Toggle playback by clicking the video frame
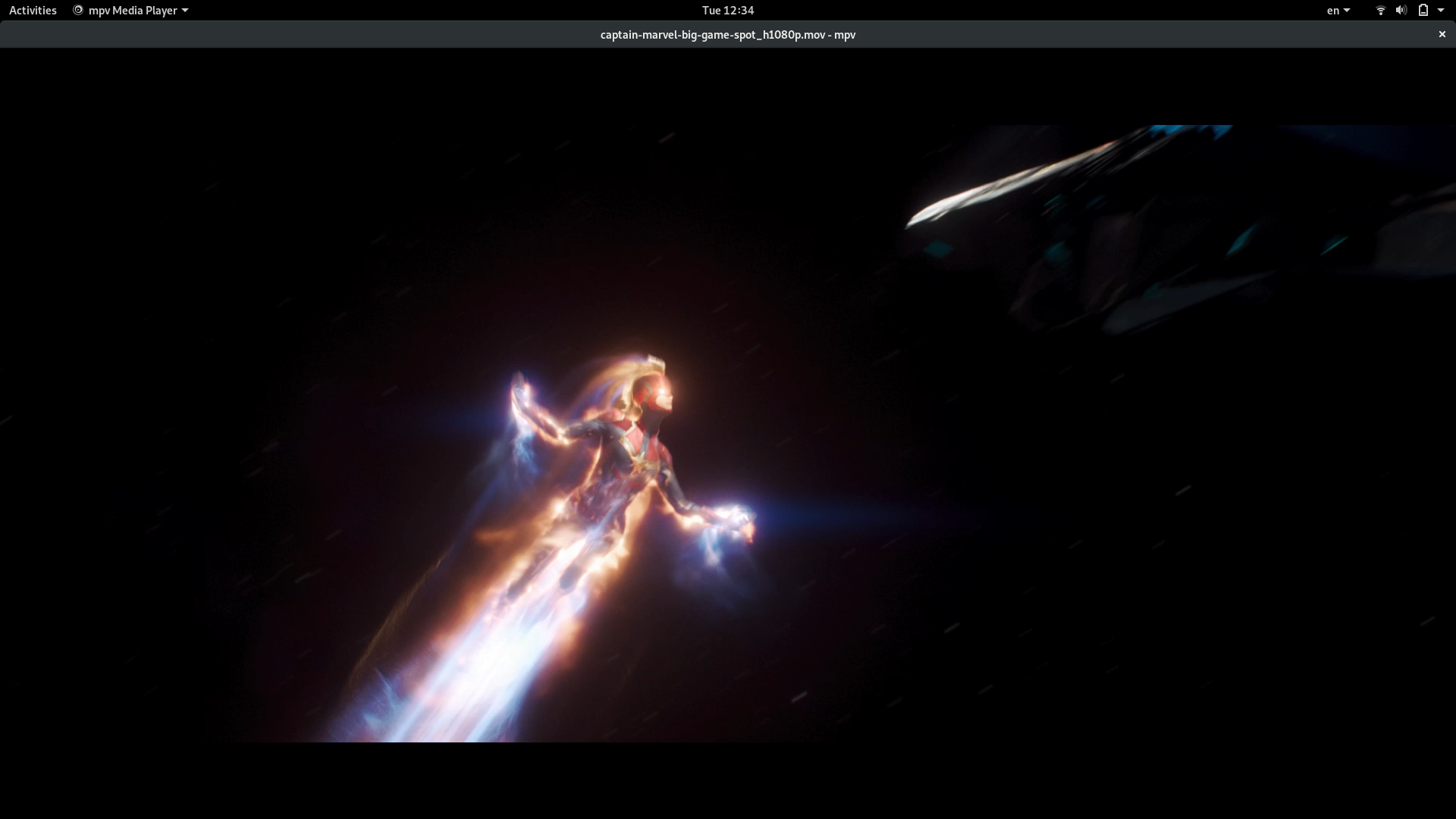 click(728, 425)
